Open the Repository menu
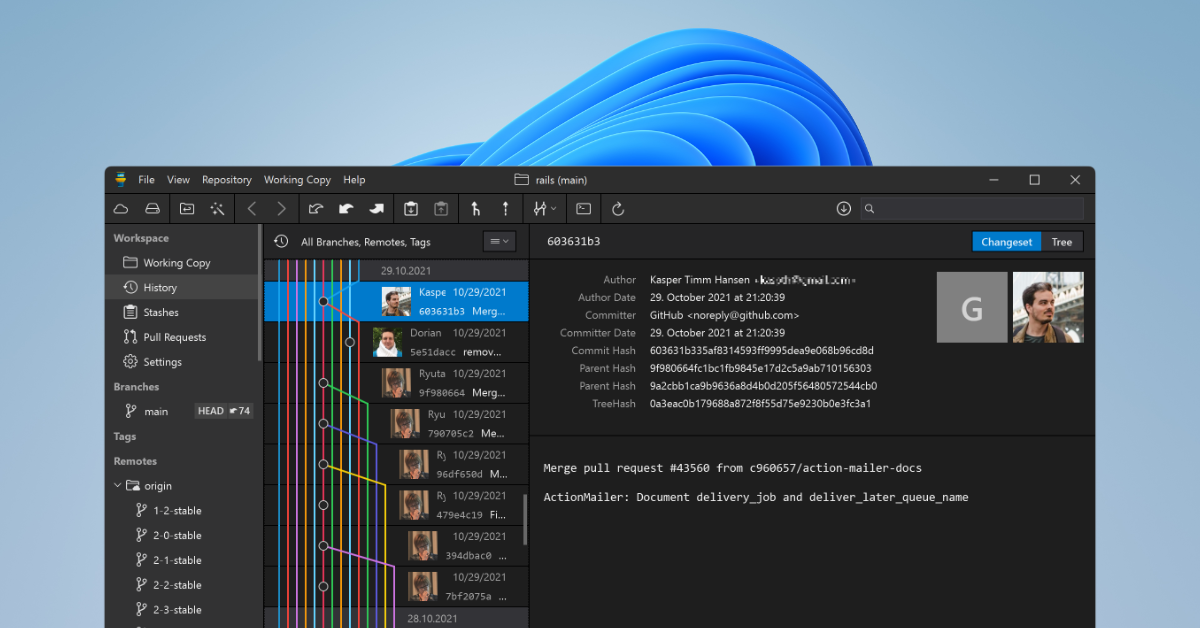 (226, 180)
